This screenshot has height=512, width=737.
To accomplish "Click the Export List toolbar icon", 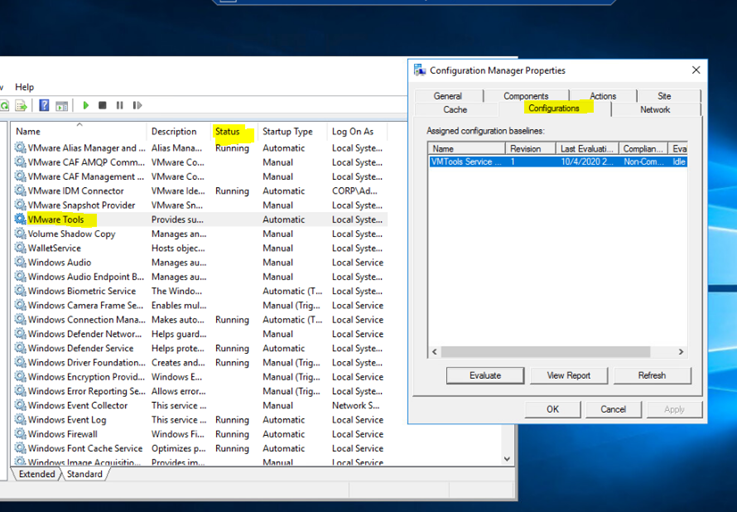I will point(21,105).
